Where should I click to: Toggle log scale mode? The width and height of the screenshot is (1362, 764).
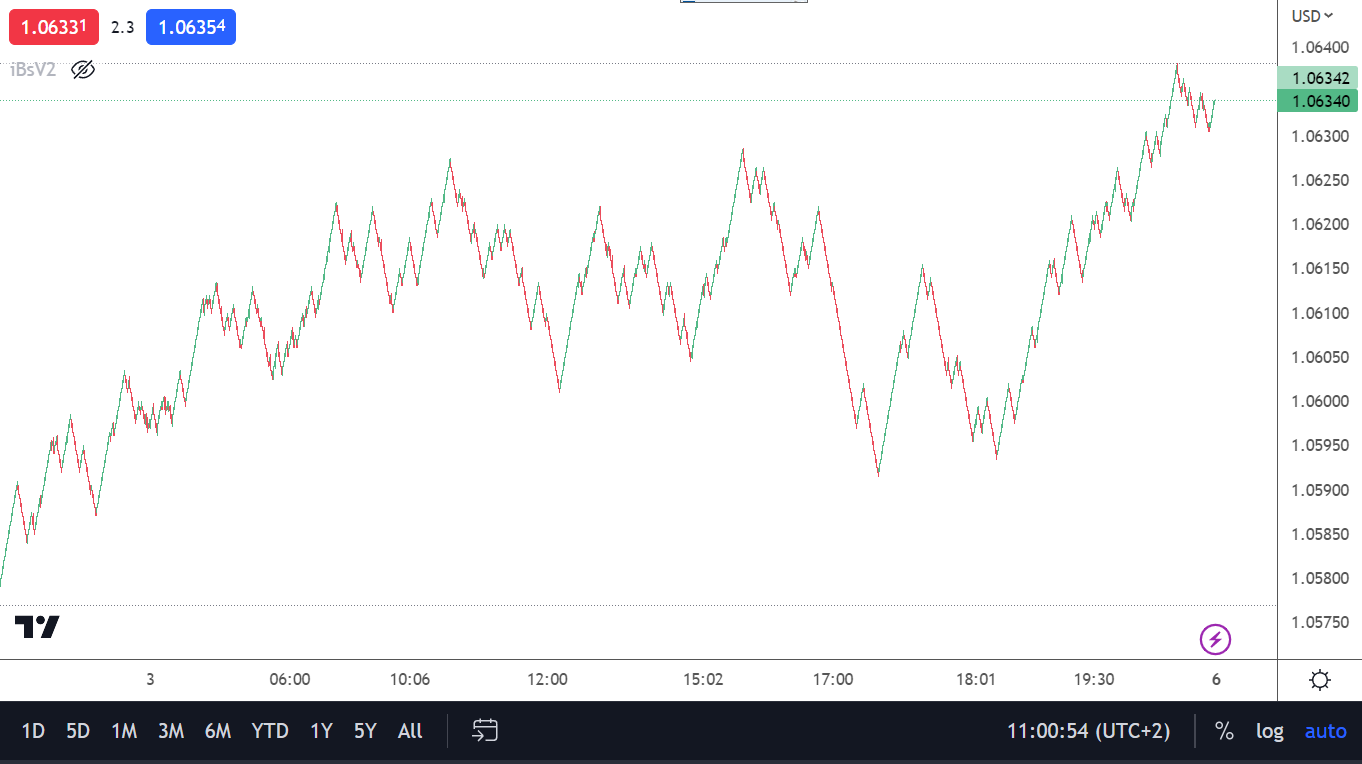(x=1269, y=731)
